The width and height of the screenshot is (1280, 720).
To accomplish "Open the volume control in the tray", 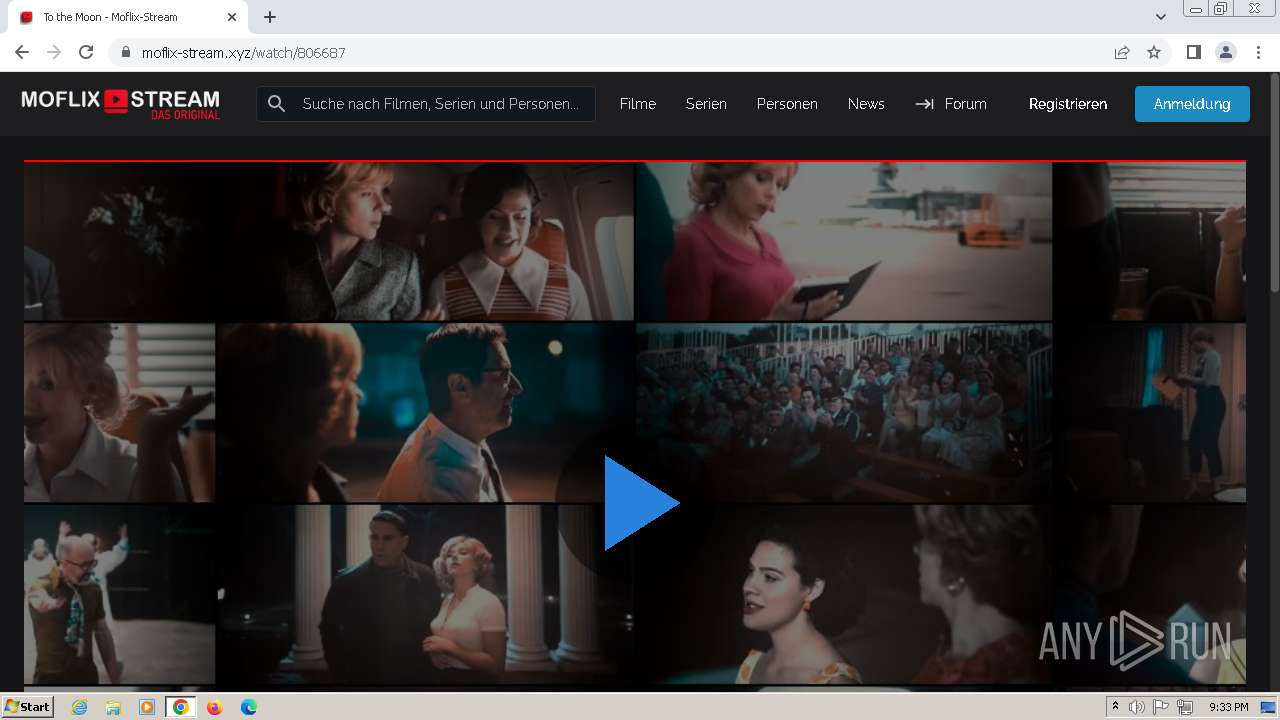I will [x=1137, y=707].
